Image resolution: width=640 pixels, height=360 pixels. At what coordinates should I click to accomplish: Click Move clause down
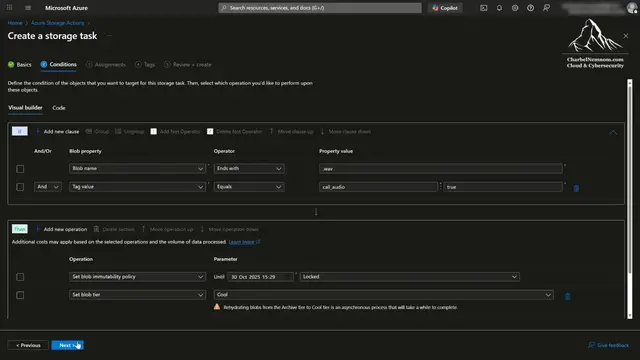[x=345, y=131]
